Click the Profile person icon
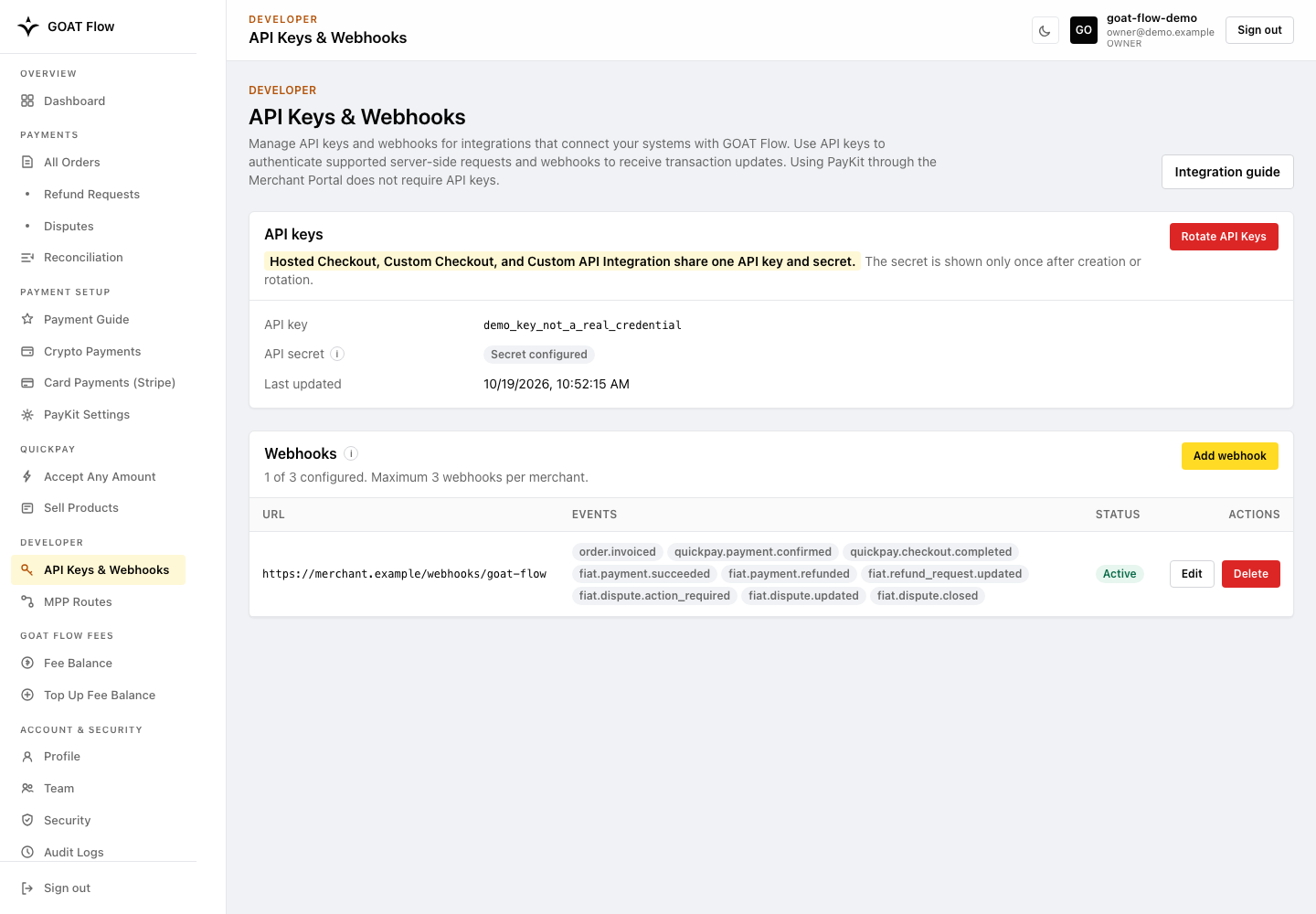This screenshot has height=914, width=1316. (27, 757)
